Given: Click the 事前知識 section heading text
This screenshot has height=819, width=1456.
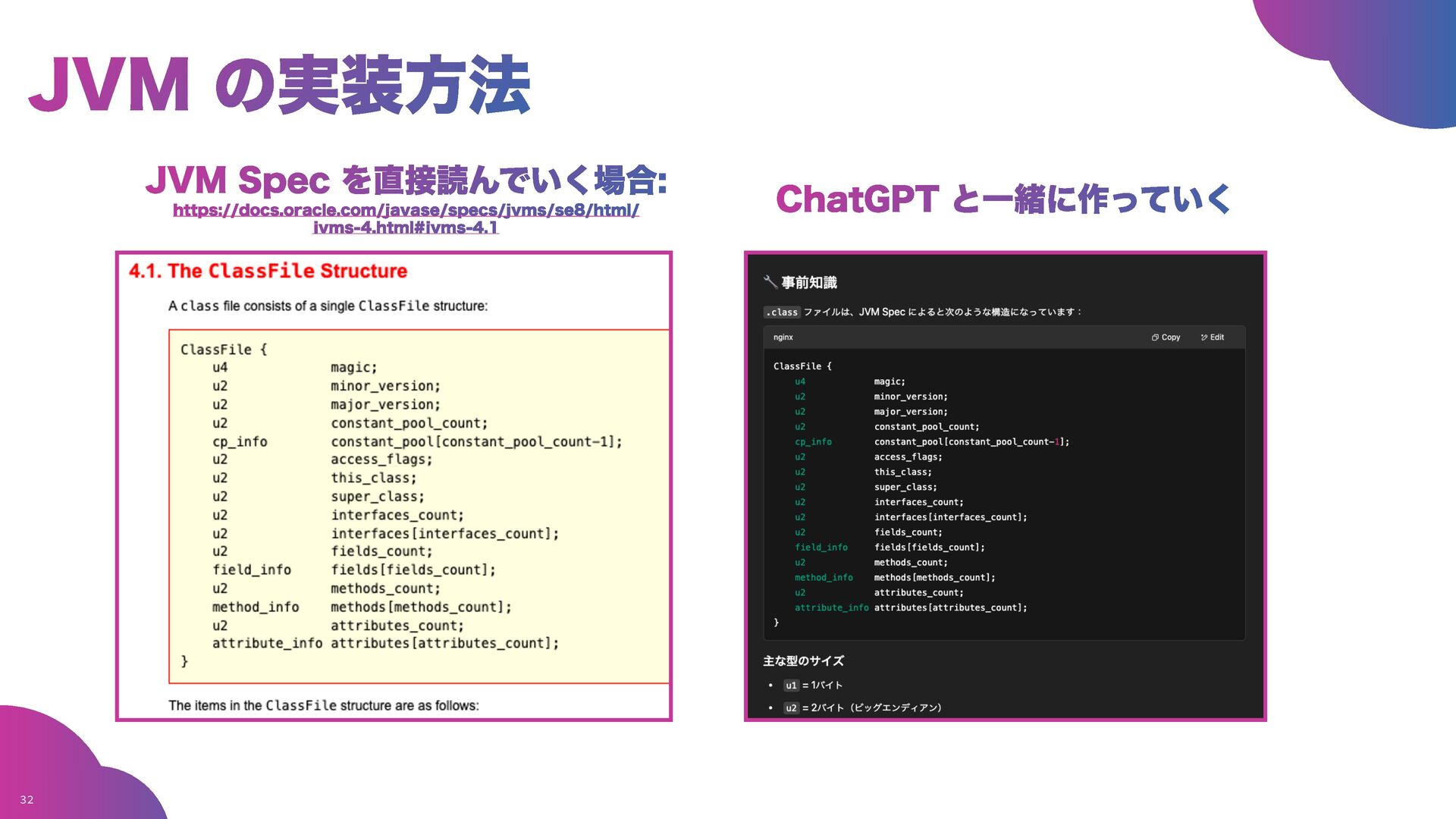Looking at the screenshot, I should point(809,282).
